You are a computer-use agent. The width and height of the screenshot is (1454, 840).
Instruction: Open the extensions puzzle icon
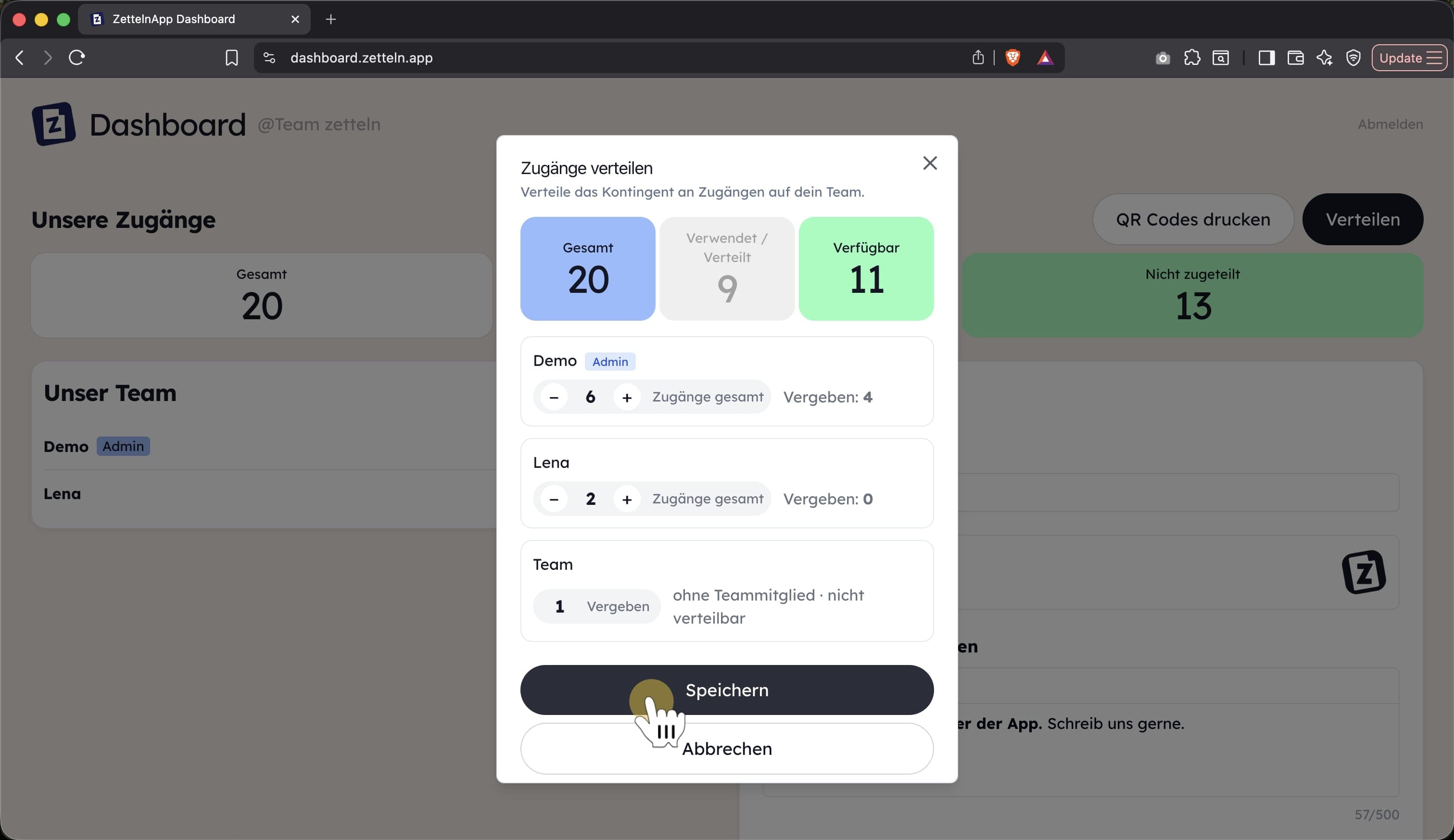1191,58
